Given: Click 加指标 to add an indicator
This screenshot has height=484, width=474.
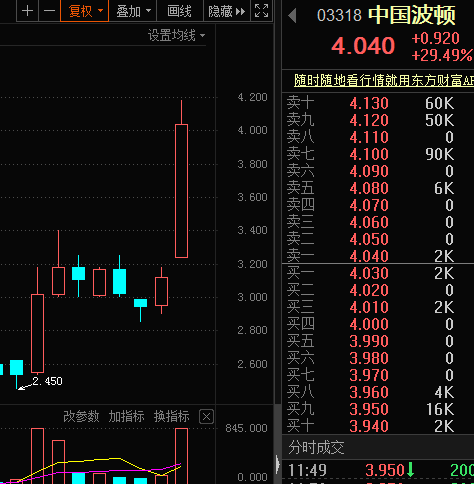Looking at the screenshot, I should (126, 416).
